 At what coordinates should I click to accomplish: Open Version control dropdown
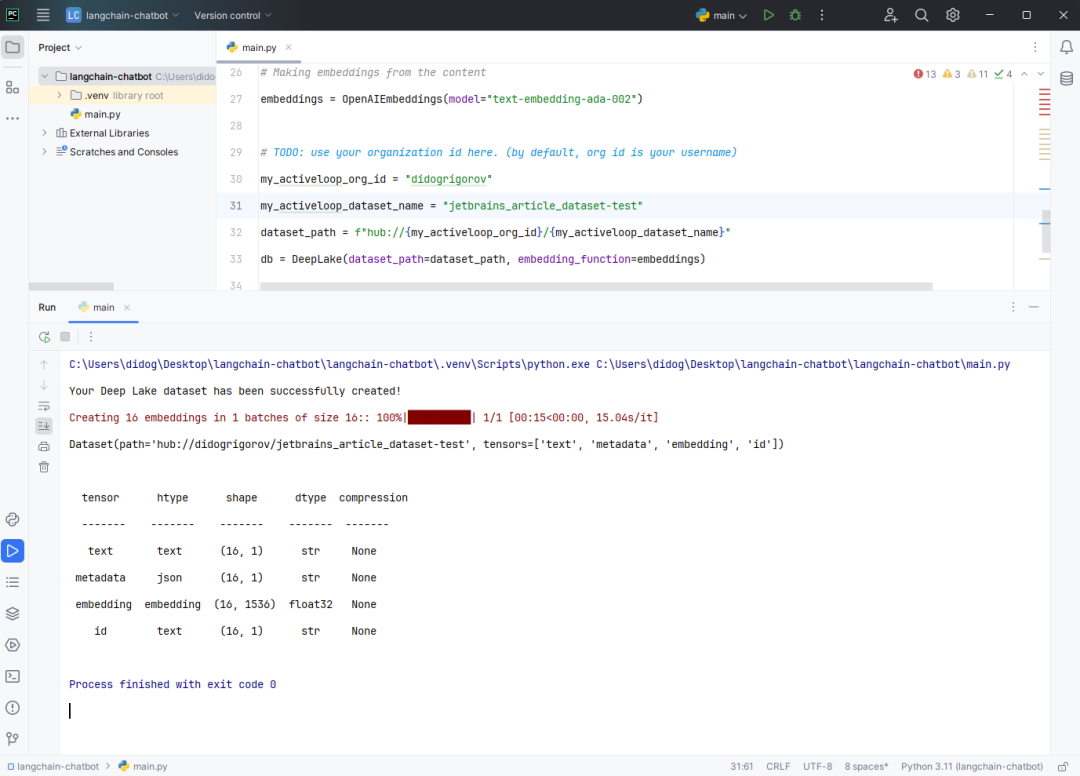coord(233,15)
